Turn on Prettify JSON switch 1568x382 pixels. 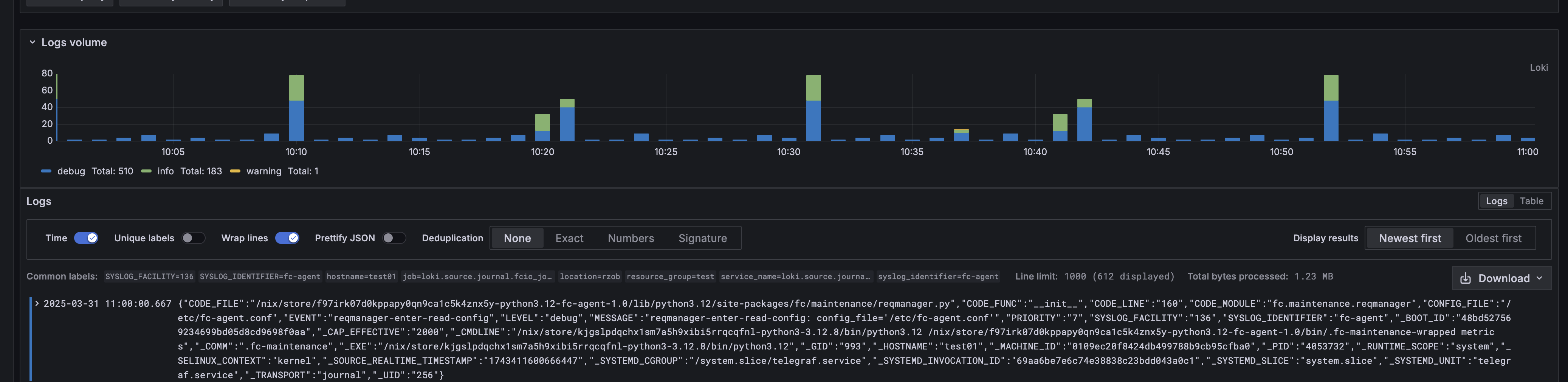(x=394, y=238)
